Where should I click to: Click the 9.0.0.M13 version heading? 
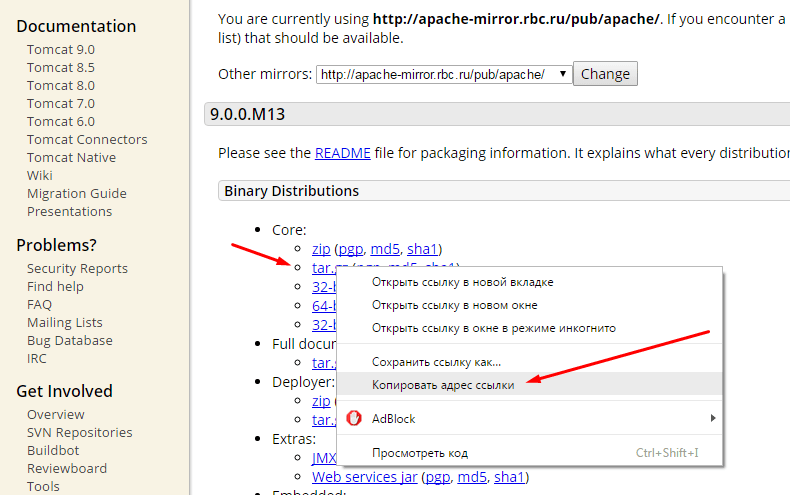point(247,114)
